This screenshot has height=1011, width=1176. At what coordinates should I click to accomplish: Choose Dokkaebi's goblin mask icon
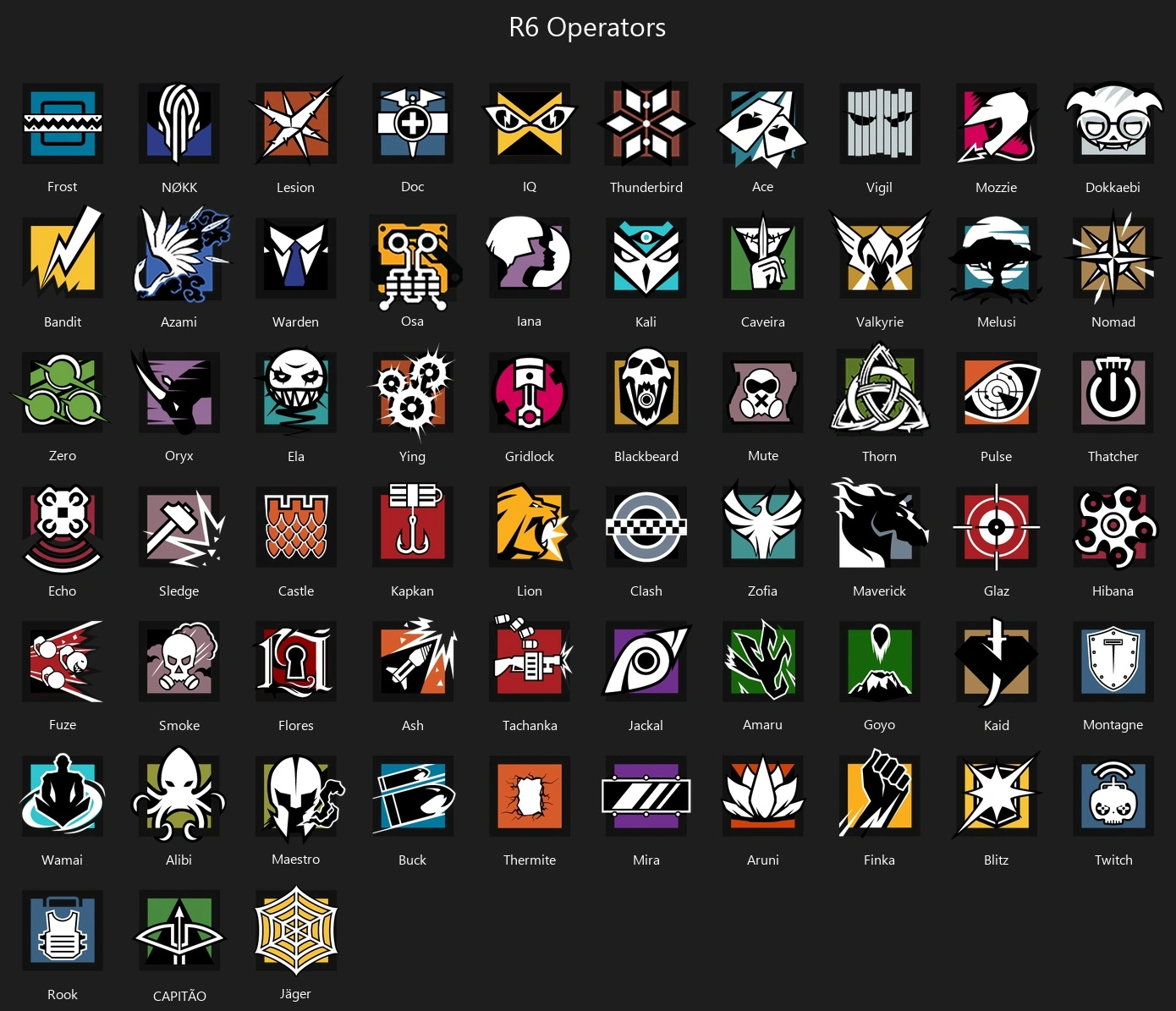[1113, 124]
